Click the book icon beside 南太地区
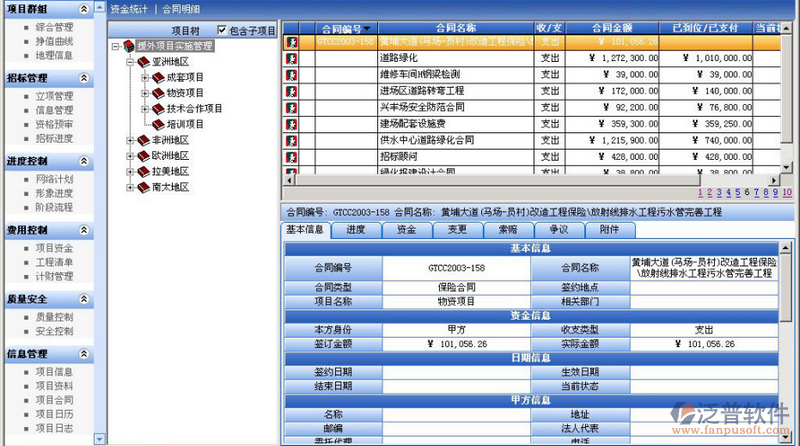Screen dimensions: 800x446 [144, 187]
